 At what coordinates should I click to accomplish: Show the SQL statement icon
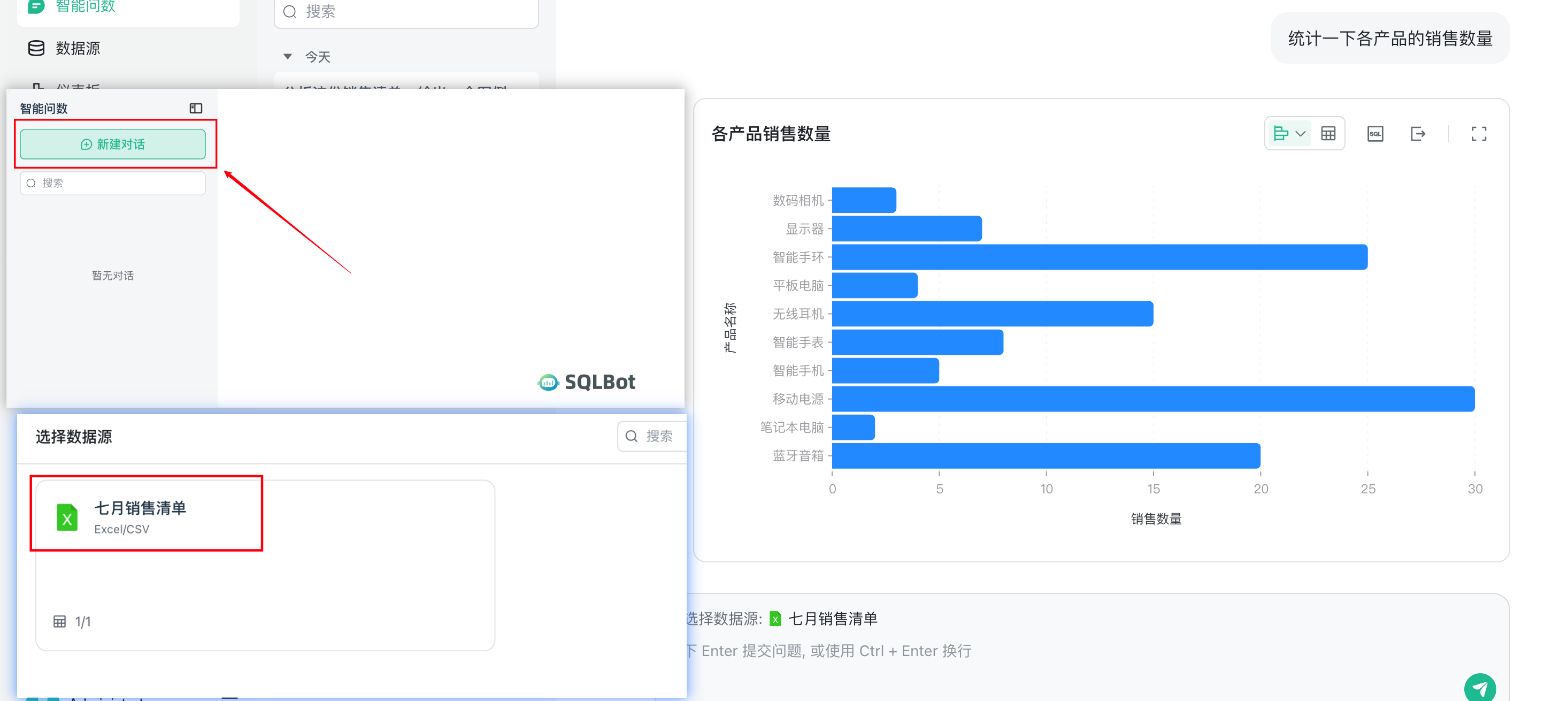[x=1375, y=133]
